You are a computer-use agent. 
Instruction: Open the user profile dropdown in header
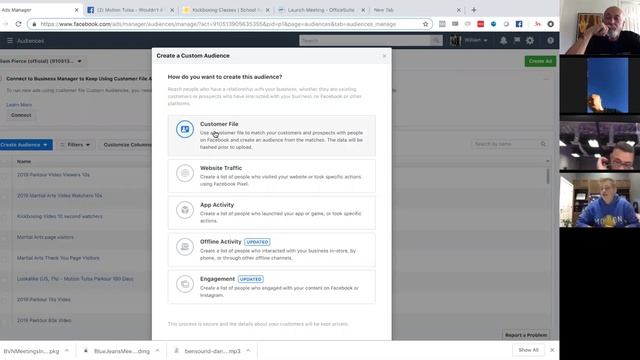pos(469,40)
